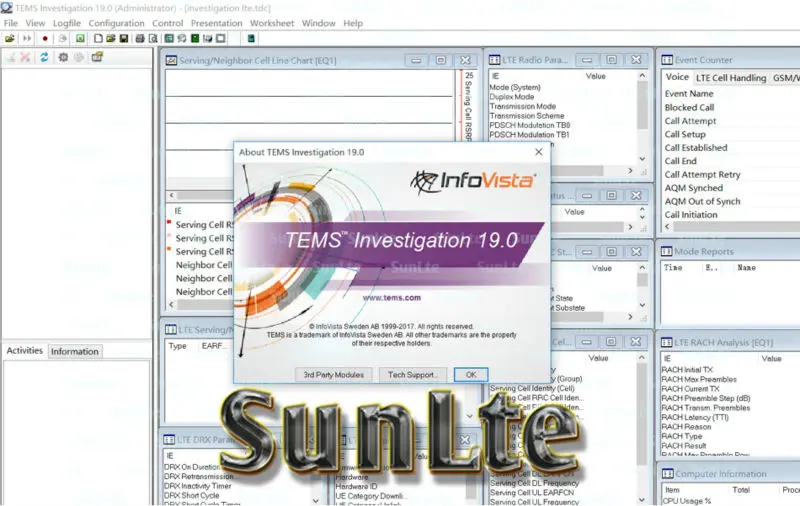The height and width of the screenshot is (506, 800).
Task: Click the dark green panel toolbar icon
Action: pyautogui.click(x=195, y=39)
